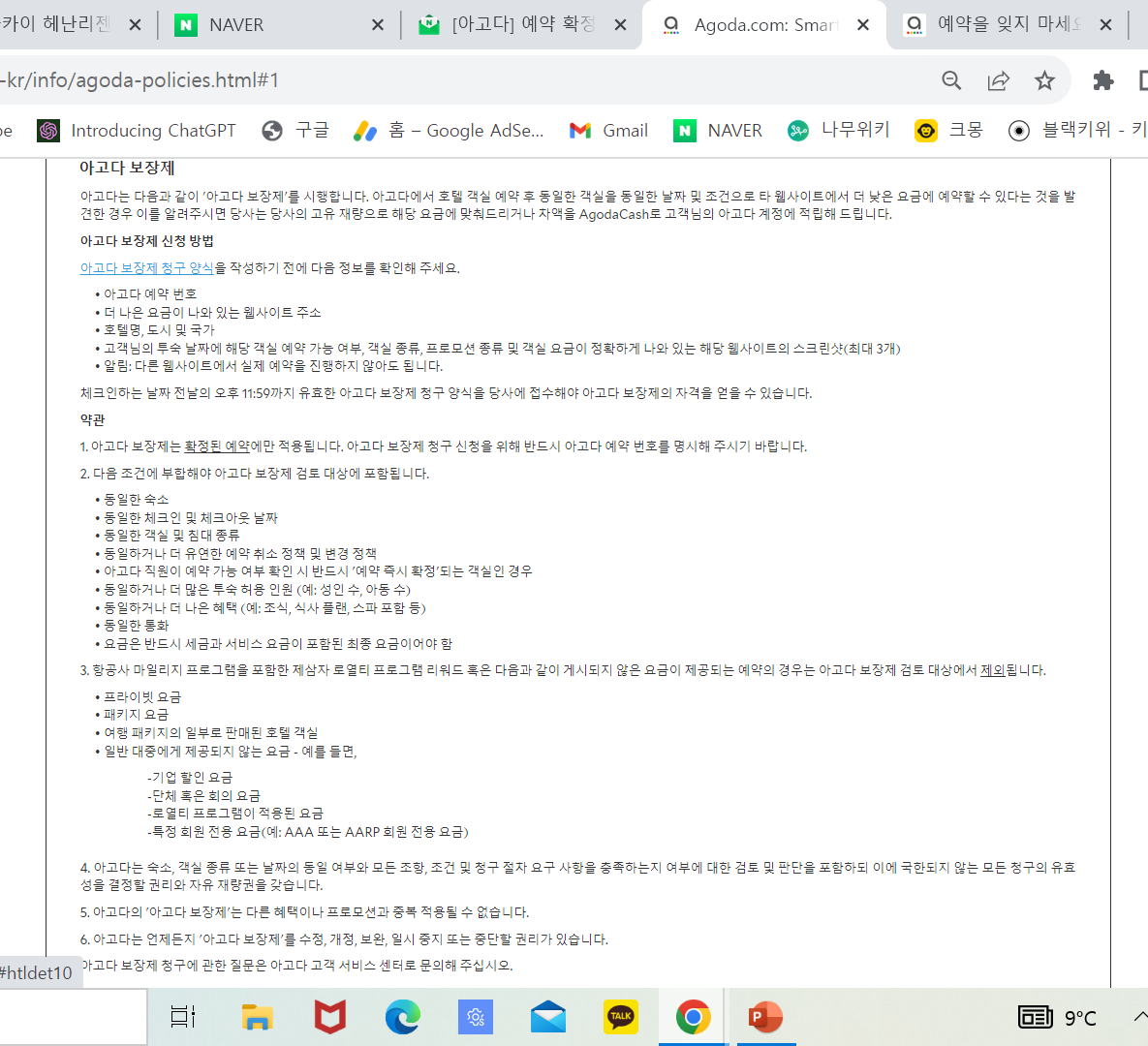Open the Mail app from the taskbar
Screen dimensions: 1148x1046
click(x=548, y=1017)
